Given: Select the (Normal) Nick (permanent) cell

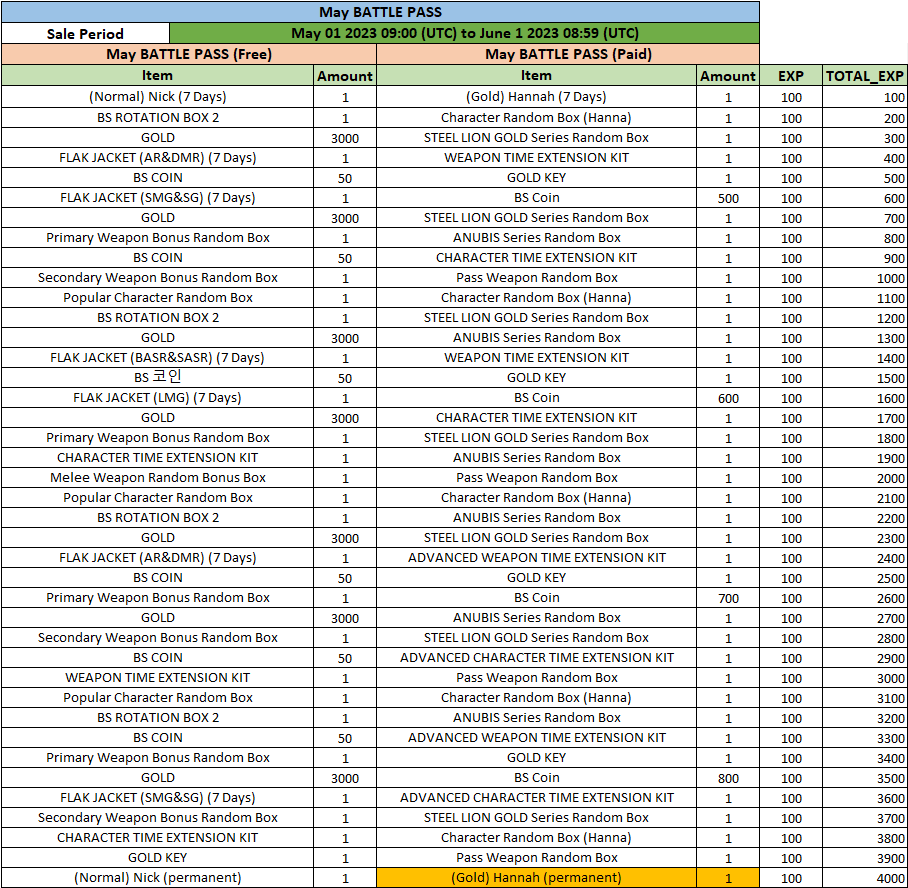Looking at the screenshot, I should point(157,878).
